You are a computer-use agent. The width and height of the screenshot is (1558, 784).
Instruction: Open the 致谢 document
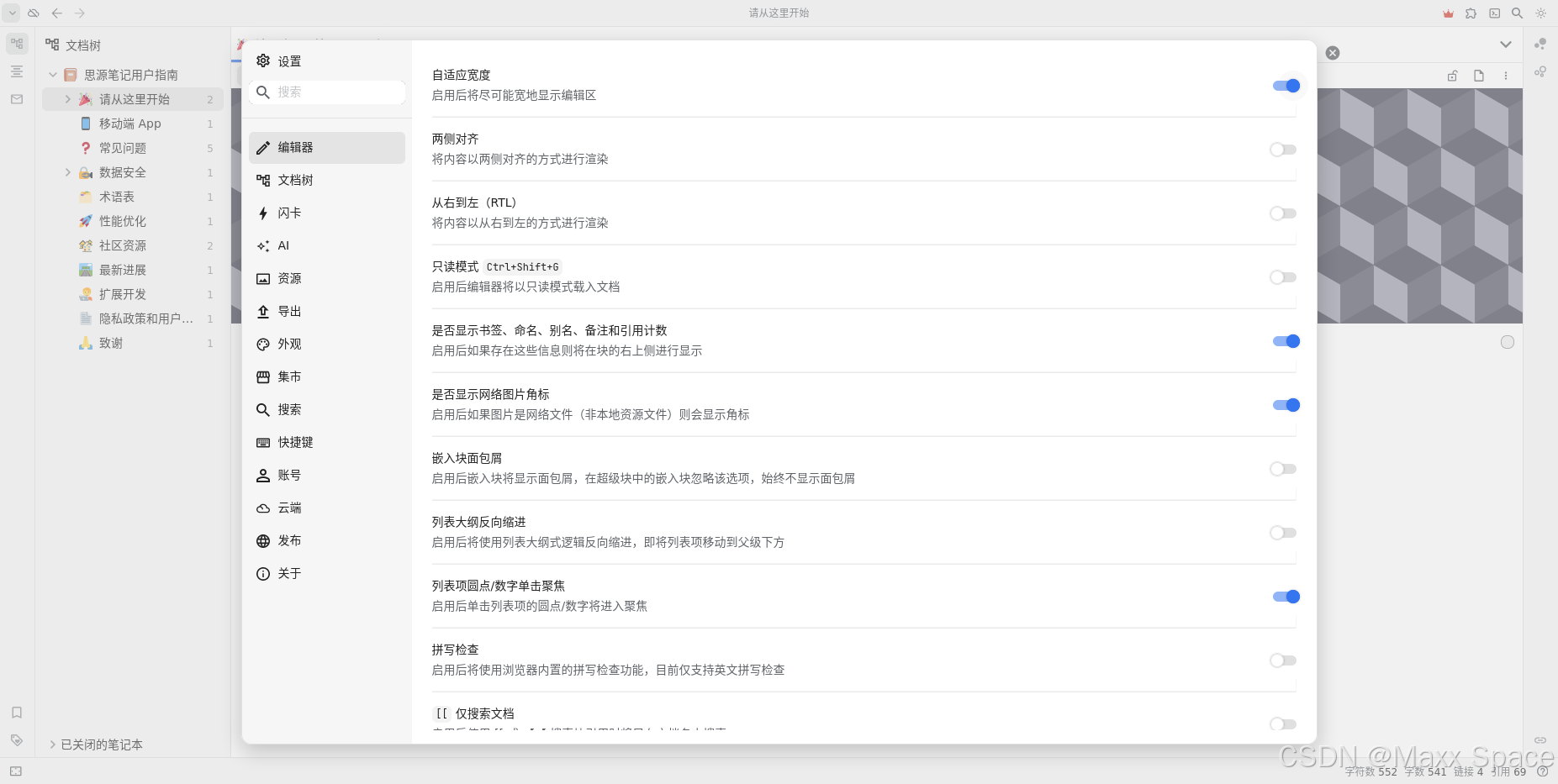133,343
